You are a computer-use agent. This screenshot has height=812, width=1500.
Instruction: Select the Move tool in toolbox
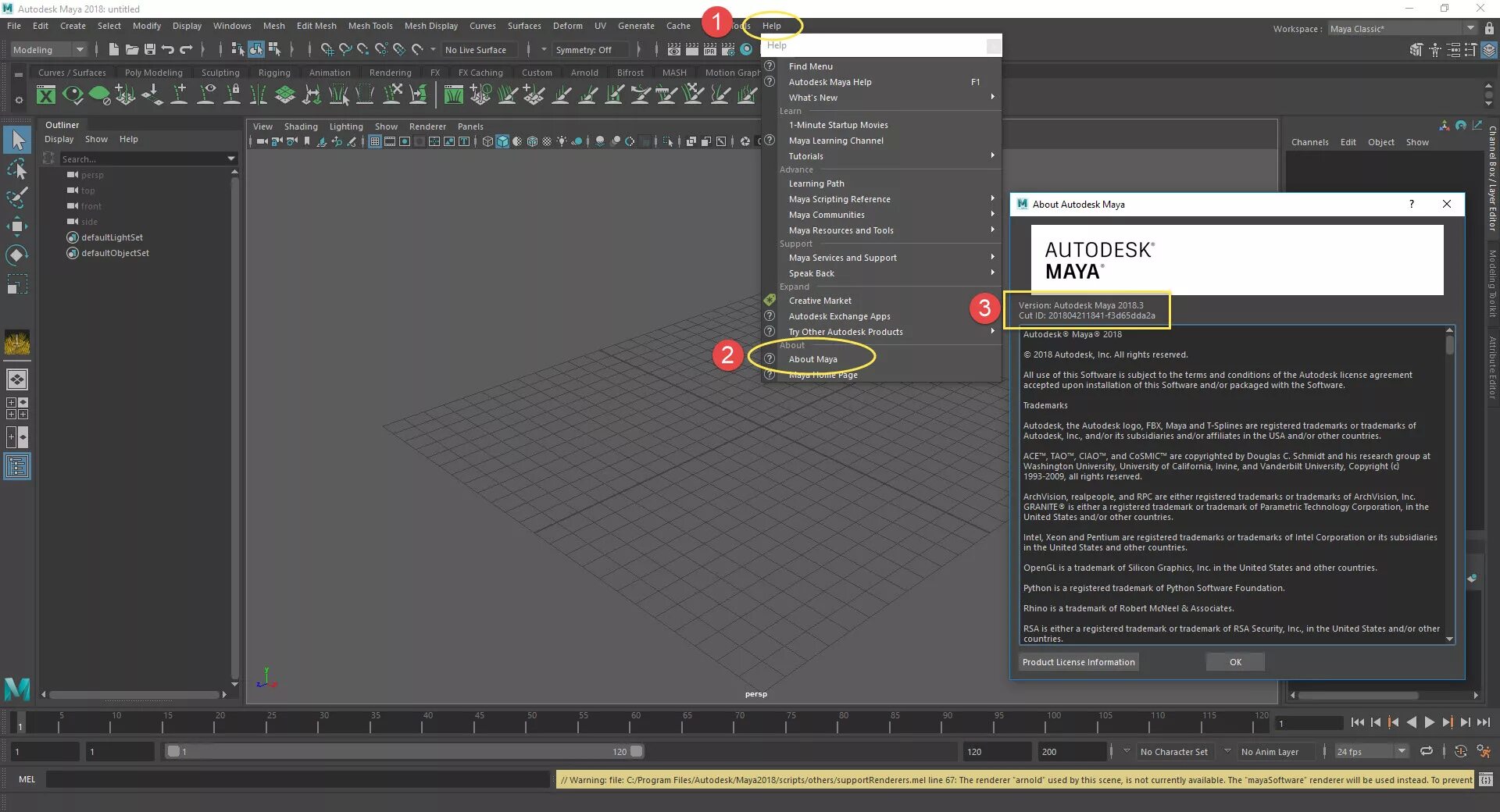[17, 226]
